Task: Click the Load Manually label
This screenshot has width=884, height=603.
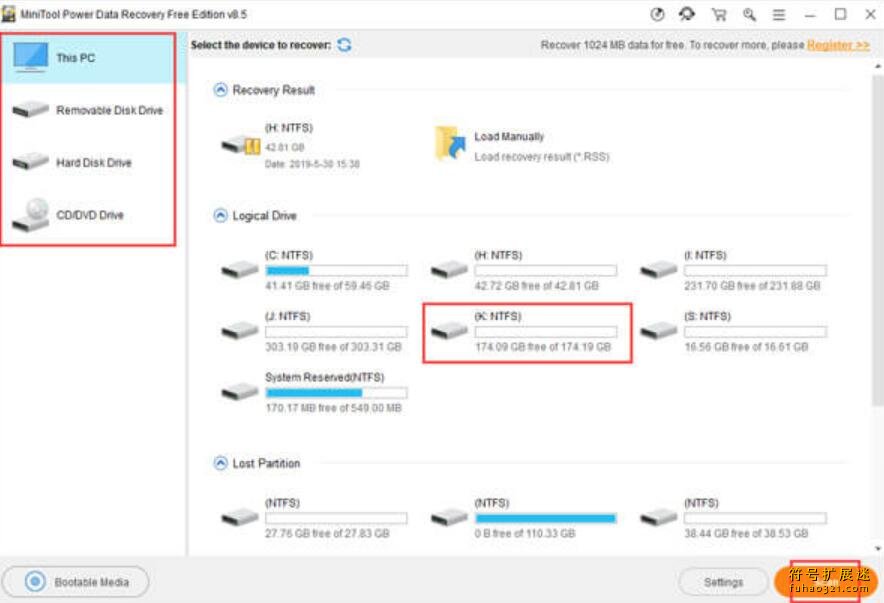Action: [x=509, y=136]
